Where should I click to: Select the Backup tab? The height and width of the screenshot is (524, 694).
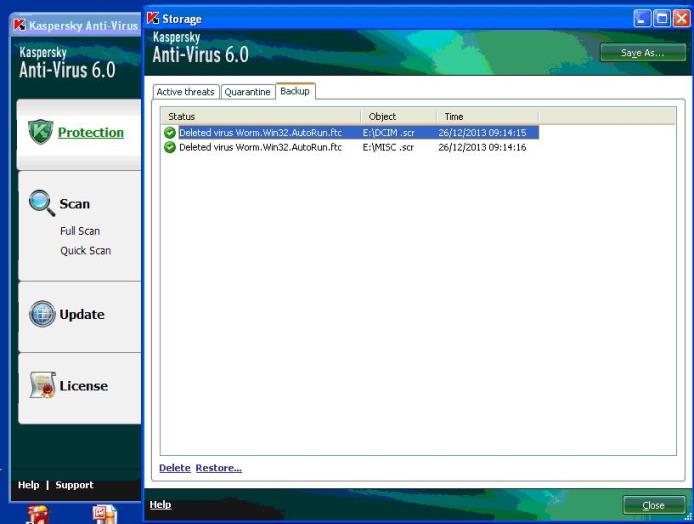[295, 91]
